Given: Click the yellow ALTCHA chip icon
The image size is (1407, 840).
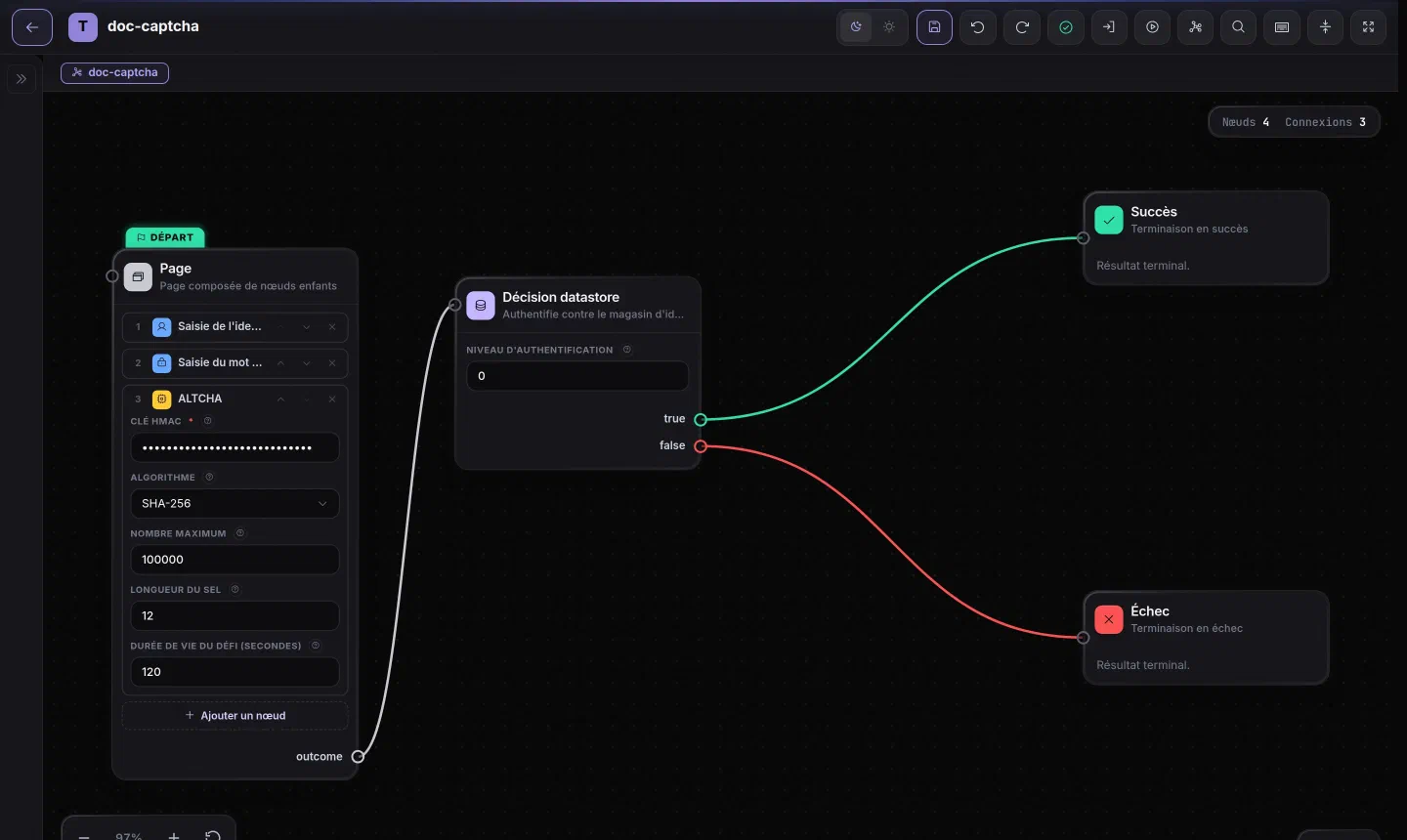Looking at the screenshot, I should (162, 399).
